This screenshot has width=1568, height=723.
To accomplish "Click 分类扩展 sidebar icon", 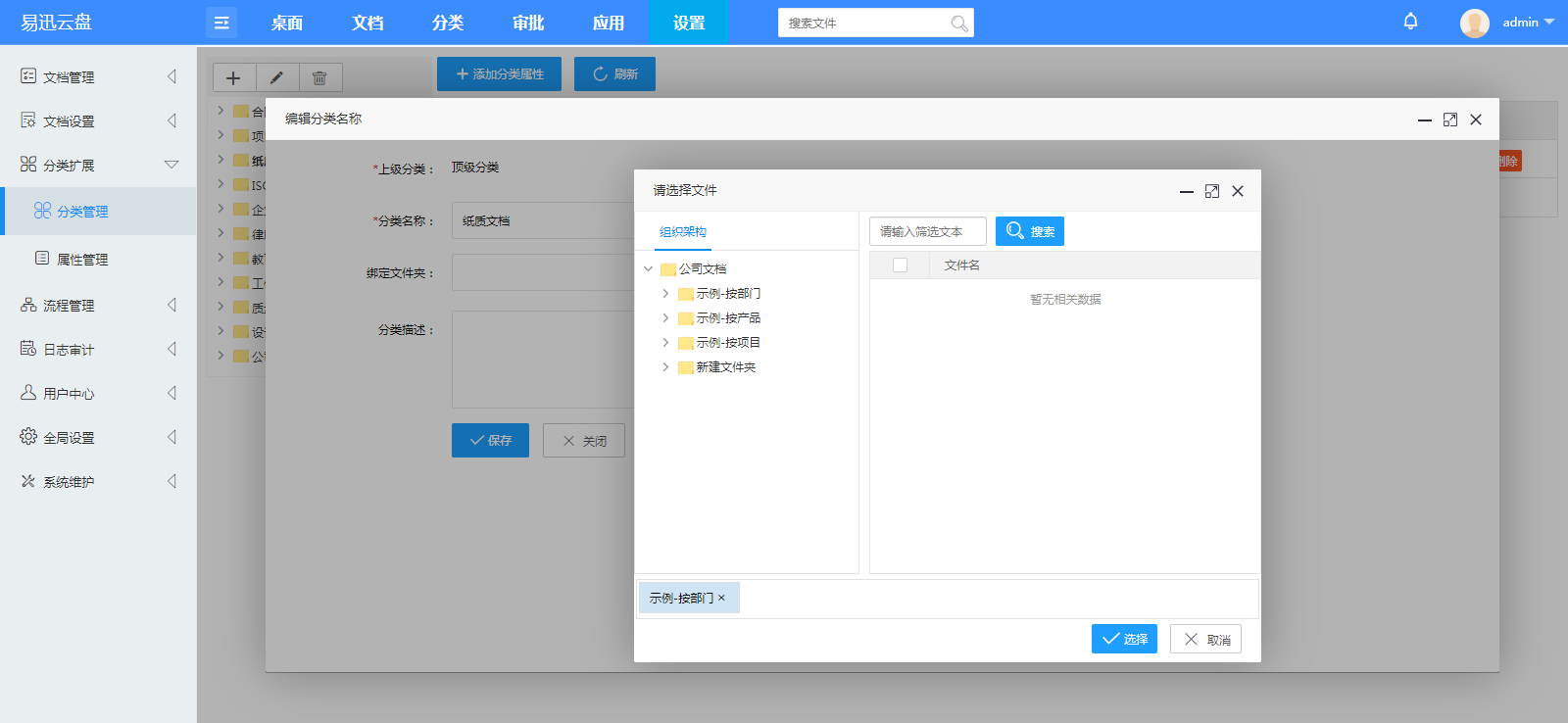I will (28, 165).
